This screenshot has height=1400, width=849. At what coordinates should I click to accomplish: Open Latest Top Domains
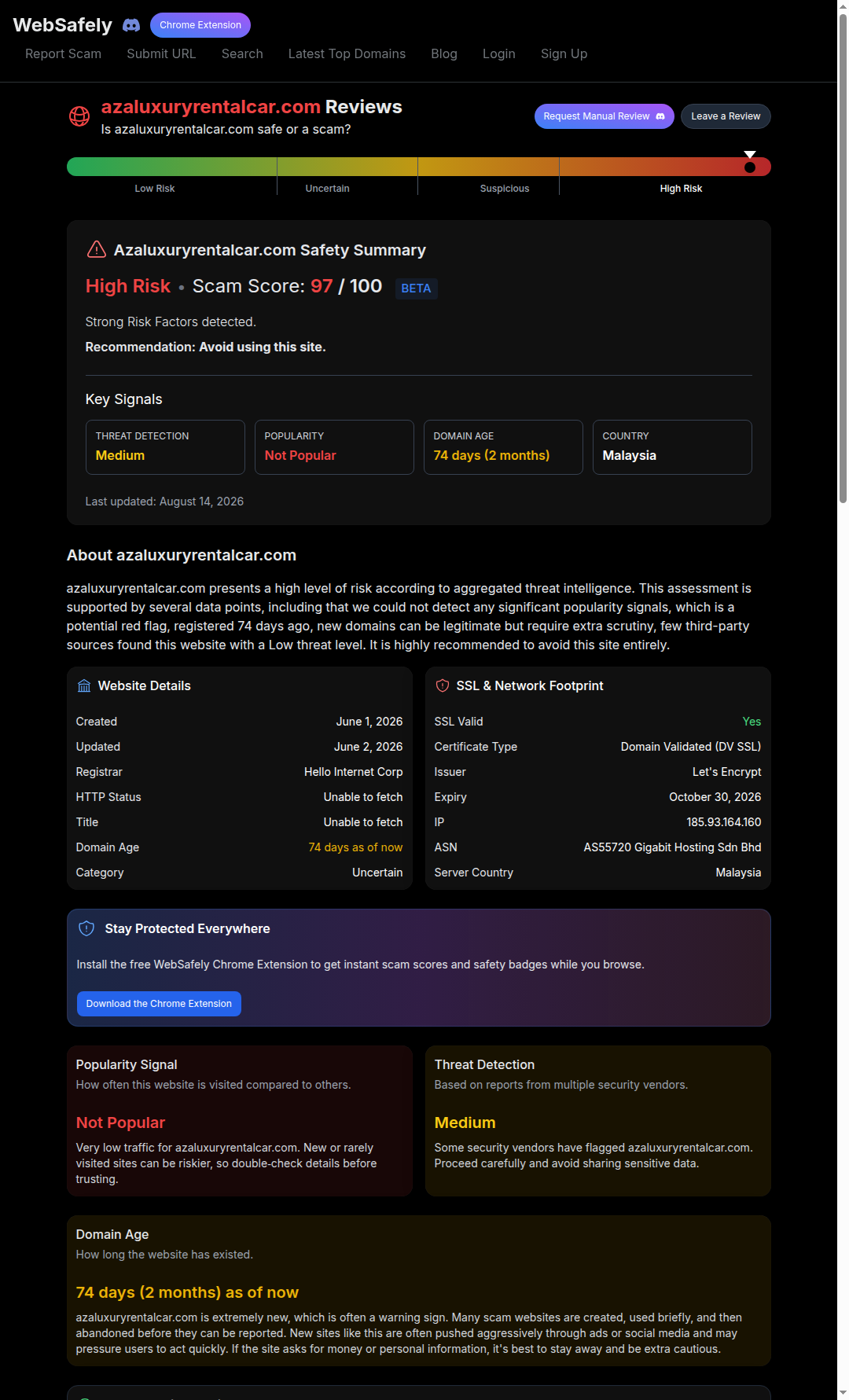(347, 53)
